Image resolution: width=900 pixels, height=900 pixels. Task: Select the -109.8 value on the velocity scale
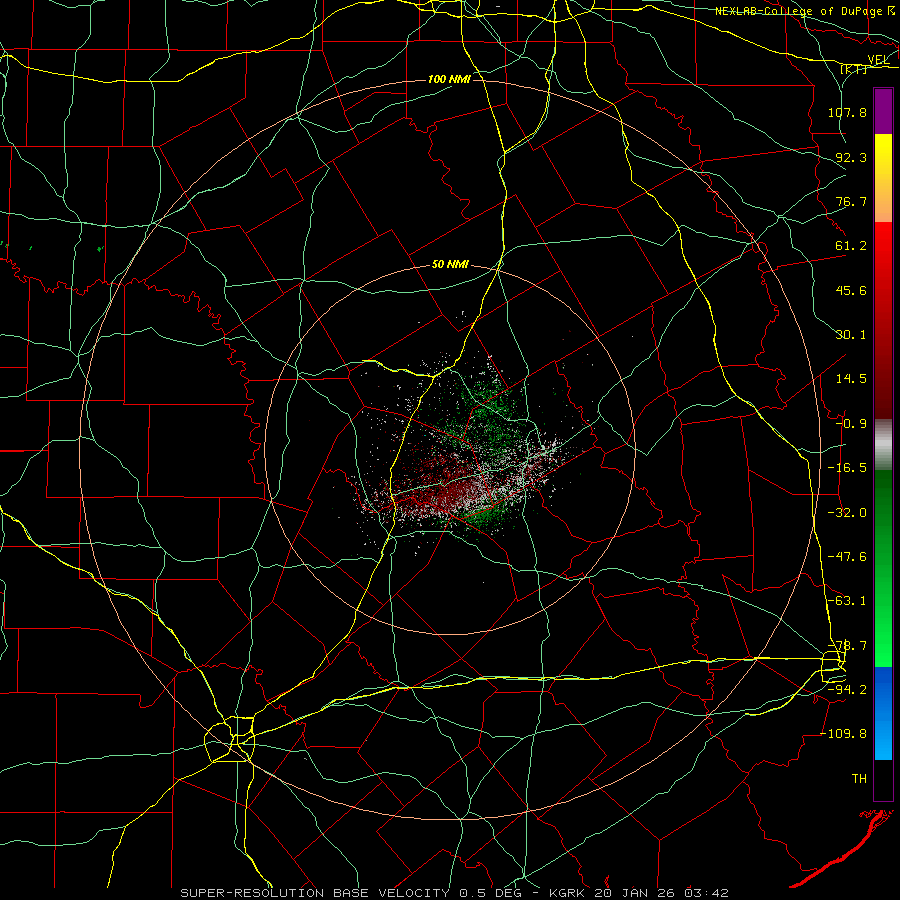pyautogui.click(x=844, y=734)
